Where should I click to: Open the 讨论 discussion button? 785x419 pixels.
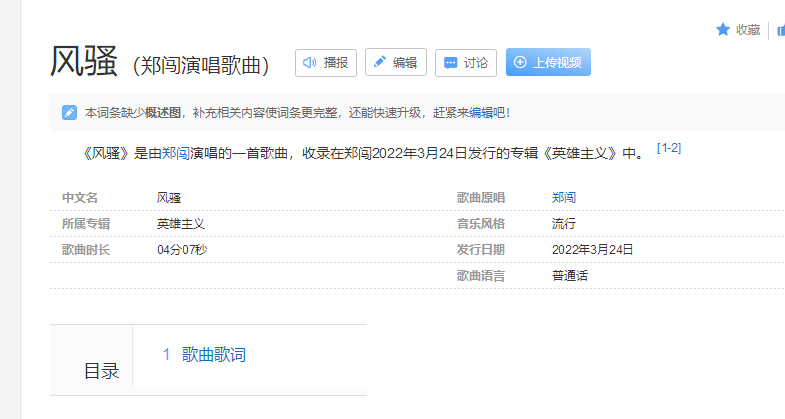[x=465, y=62]
